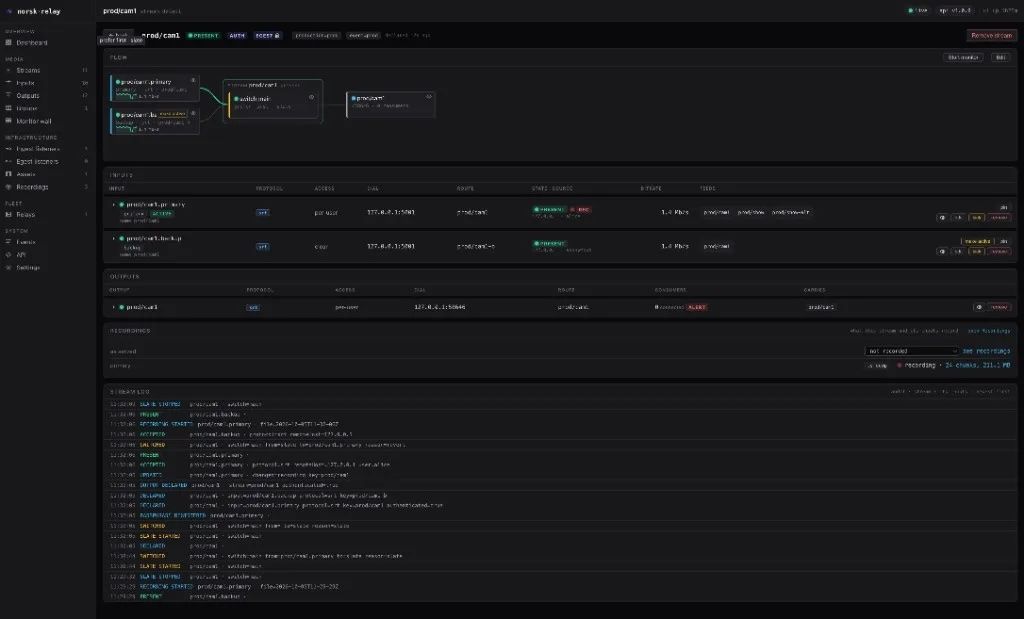
Task: Click the small icon on the switch:main flow node
Action: pyautogui.click(x=312, y=97)
